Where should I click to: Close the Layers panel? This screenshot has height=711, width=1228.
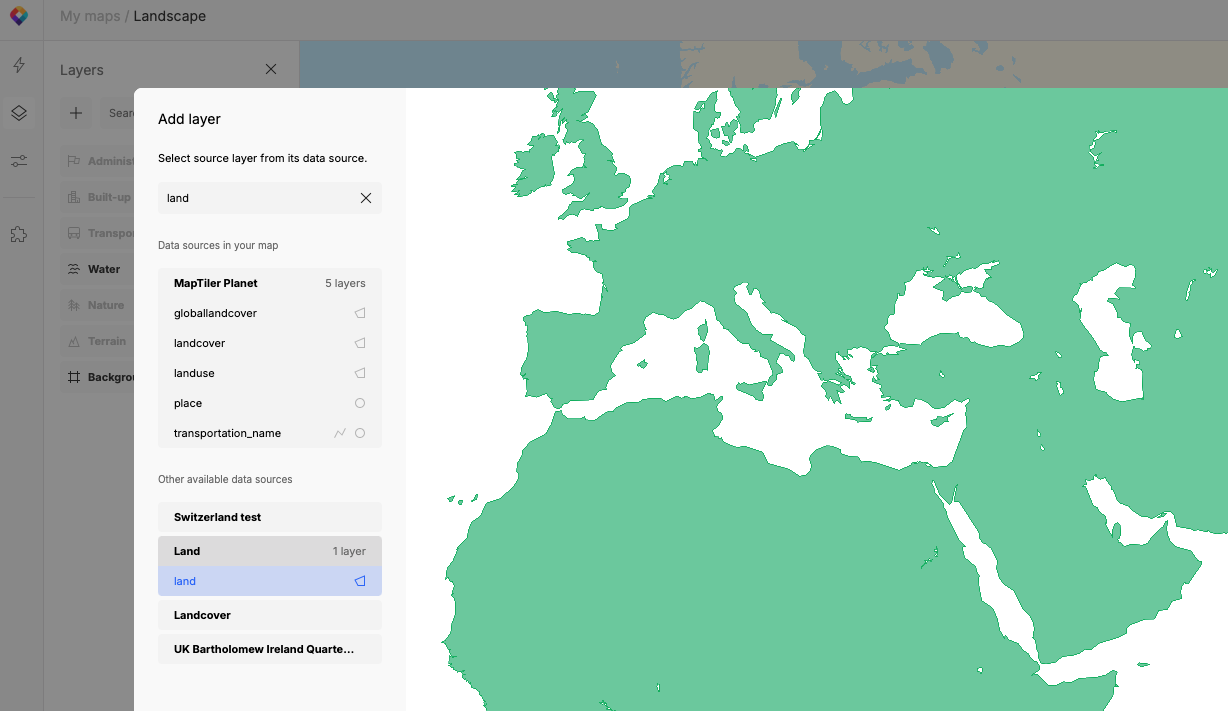click(x=271, y=69)
